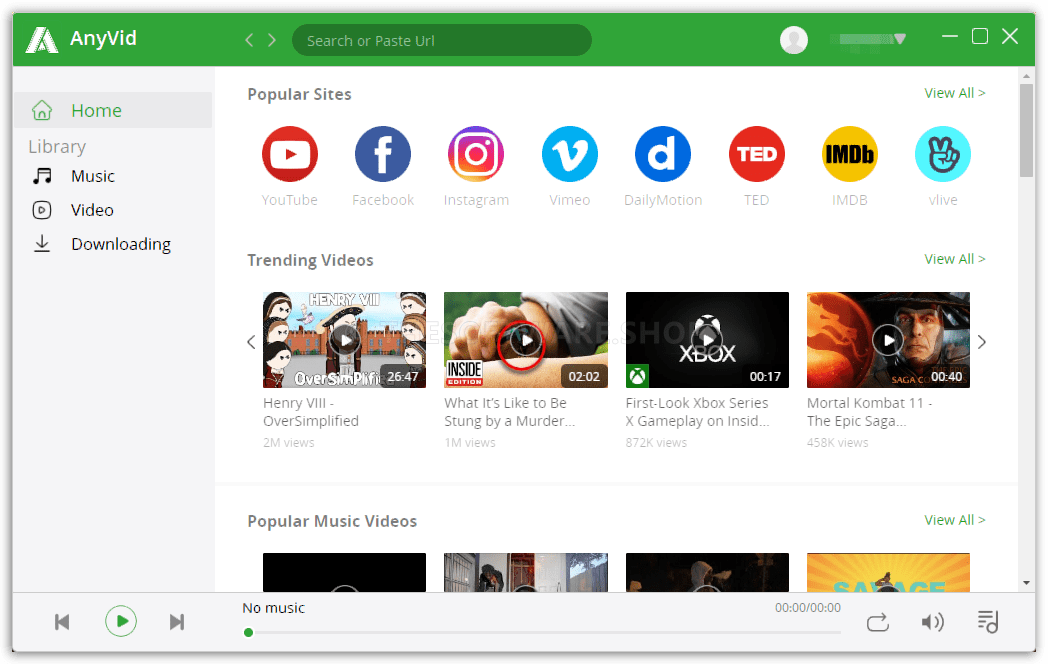Click the Home sidebar item
1048x664 pixels.
113,110
